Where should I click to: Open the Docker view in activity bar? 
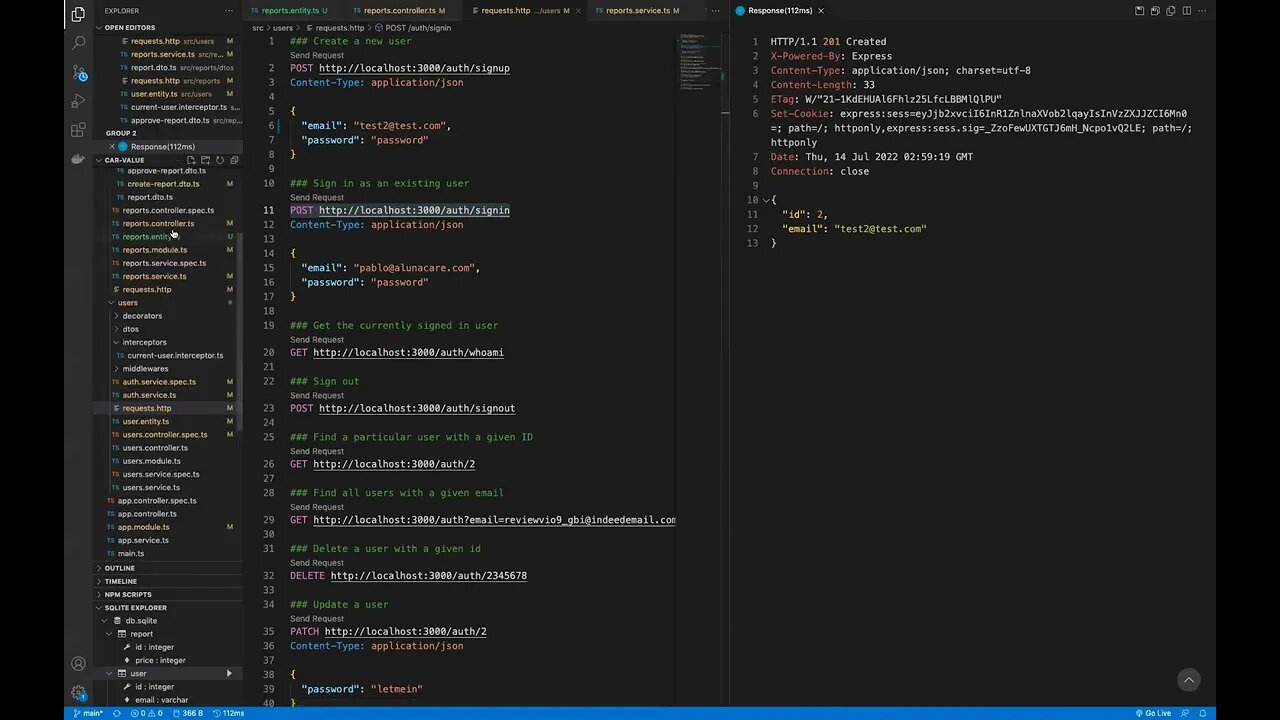point(78,159)
